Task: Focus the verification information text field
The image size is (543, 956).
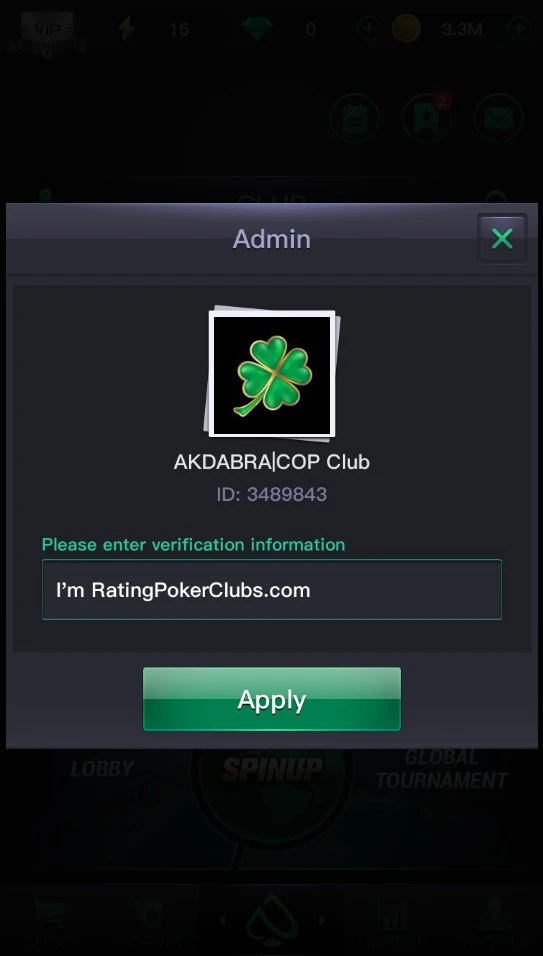Action: click(272, 590)
